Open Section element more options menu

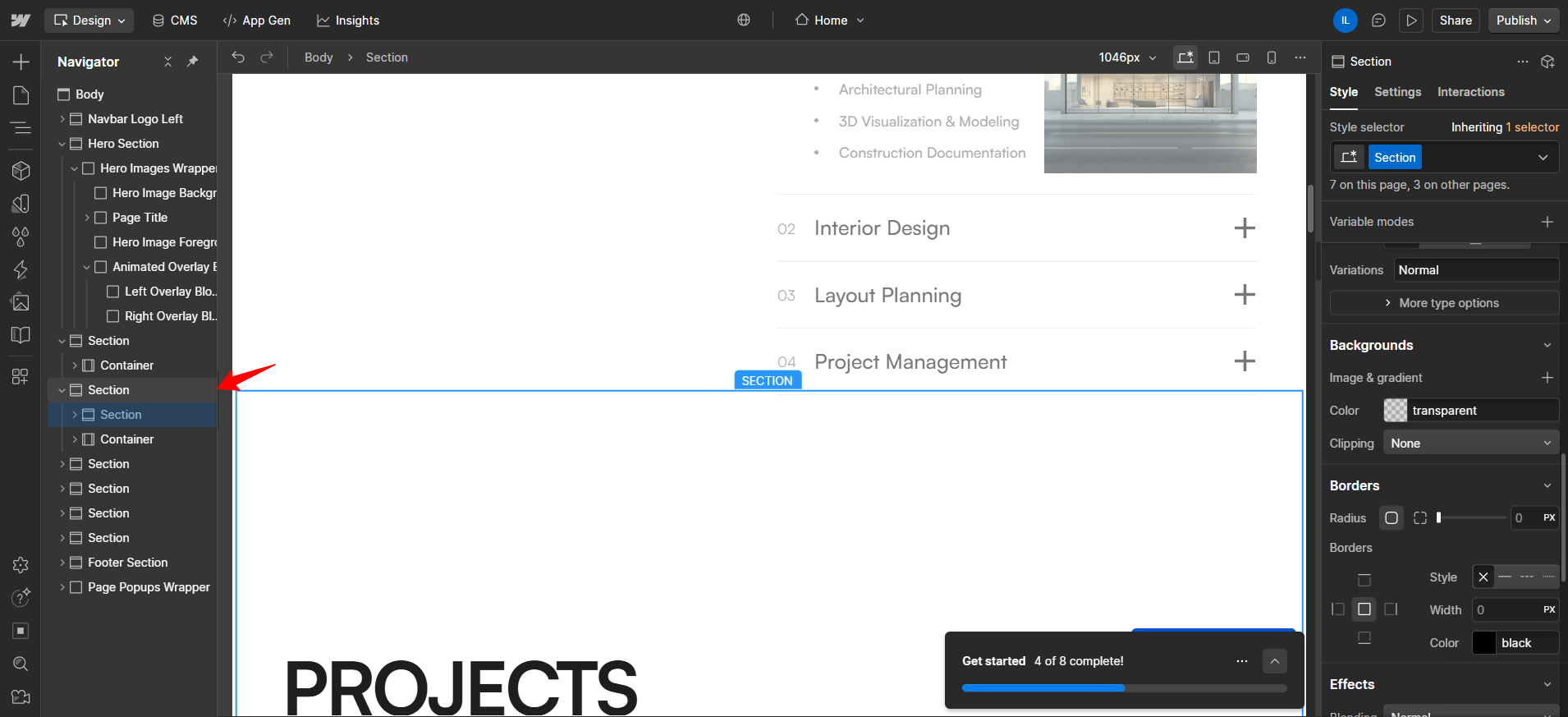tap(1523, 62)
